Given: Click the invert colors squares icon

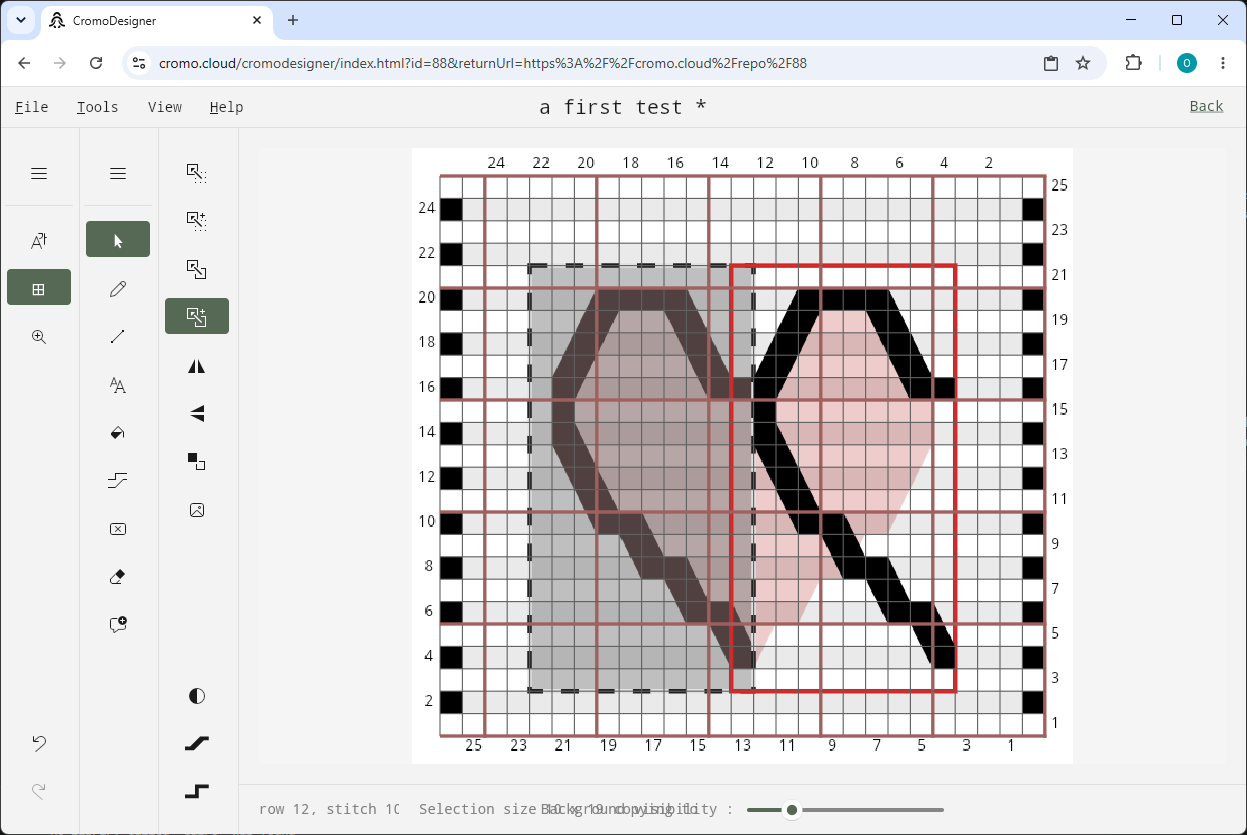Looking at the screenshot, I should coord(197,461).
